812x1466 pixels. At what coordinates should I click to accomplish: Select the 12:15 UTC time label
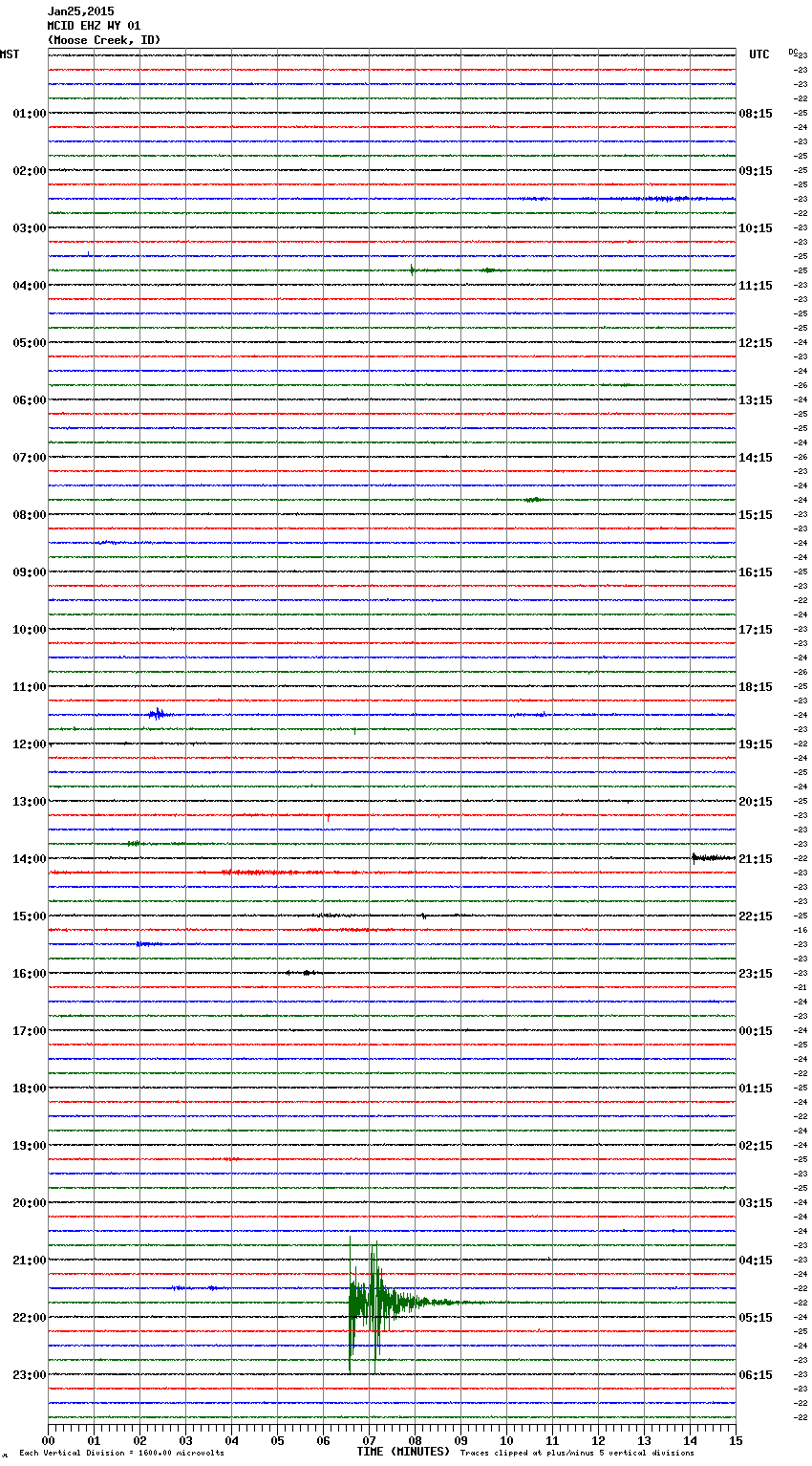756,343
